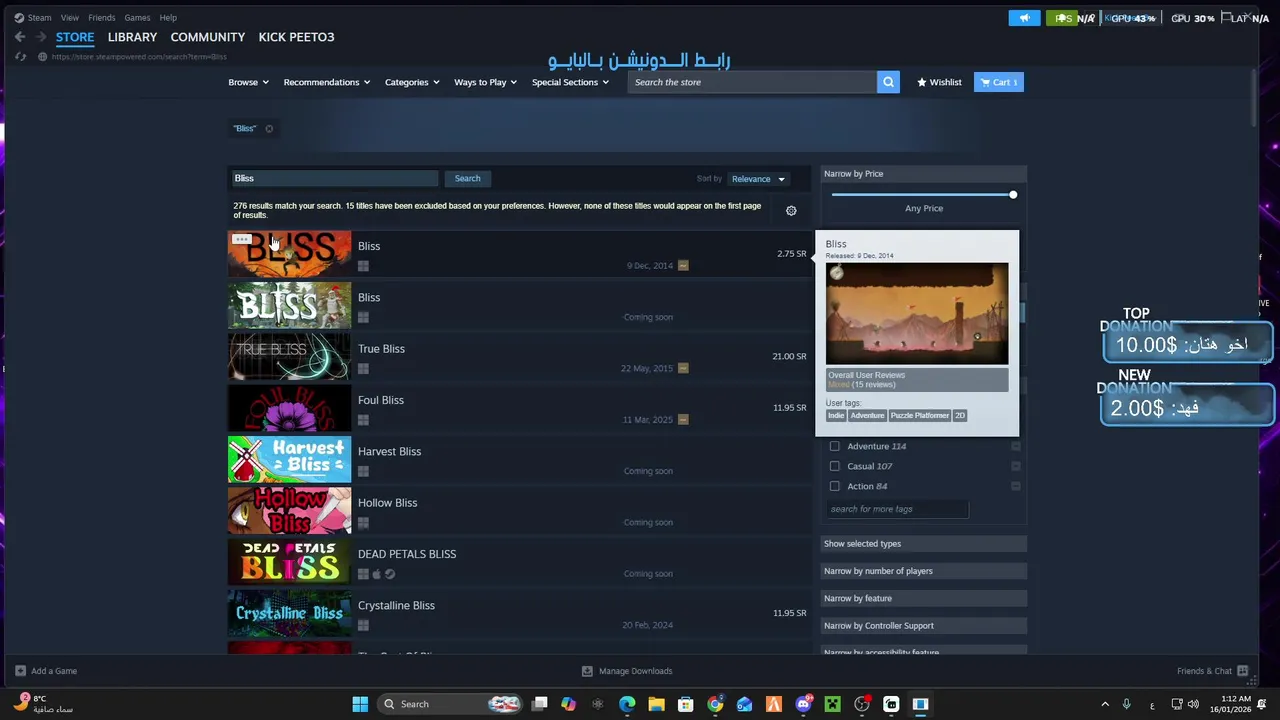This screenshot has width=1280, height=720.
Task: Open the Wishlist link
Action: (939, 82)
